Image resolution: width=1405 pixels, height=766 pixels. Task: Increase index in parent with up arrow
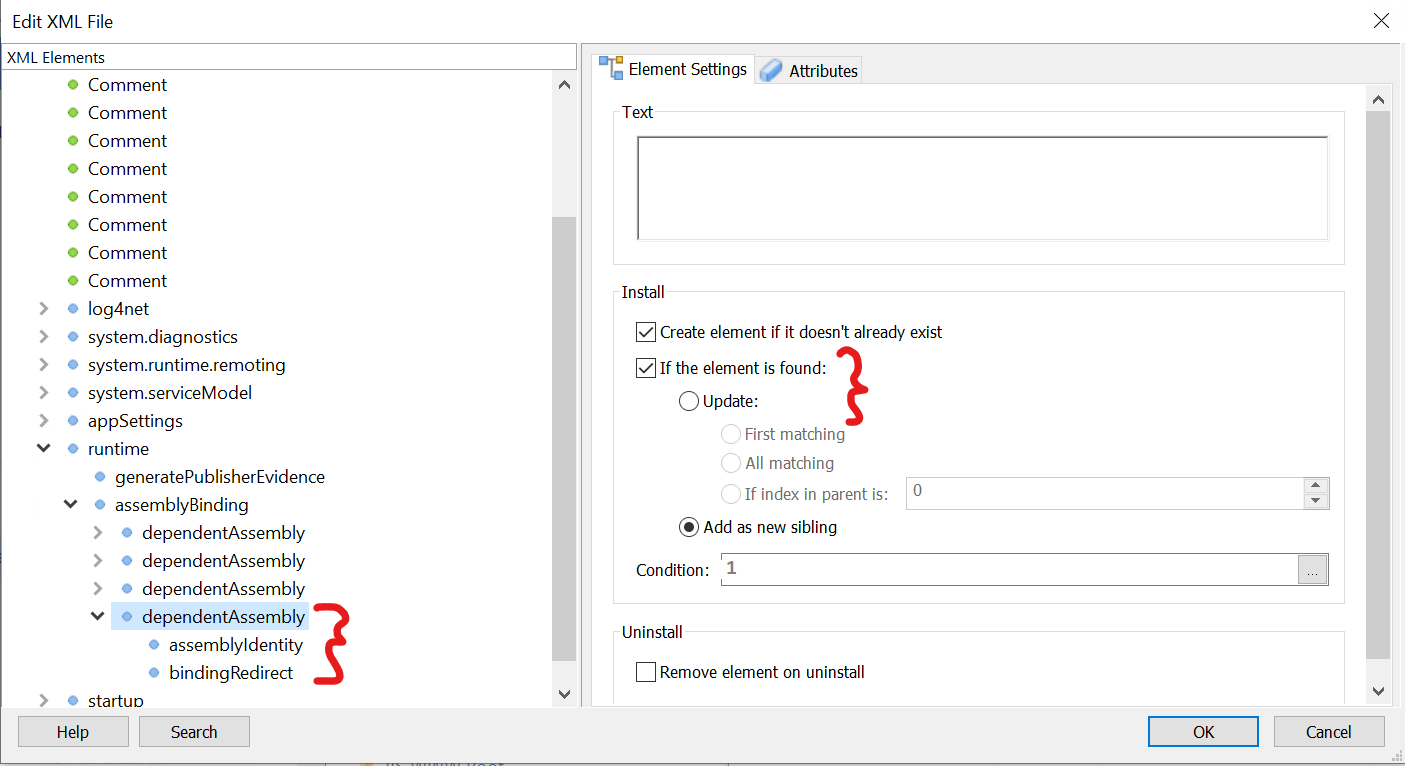pyautogui.click(x=1316, y=485)
